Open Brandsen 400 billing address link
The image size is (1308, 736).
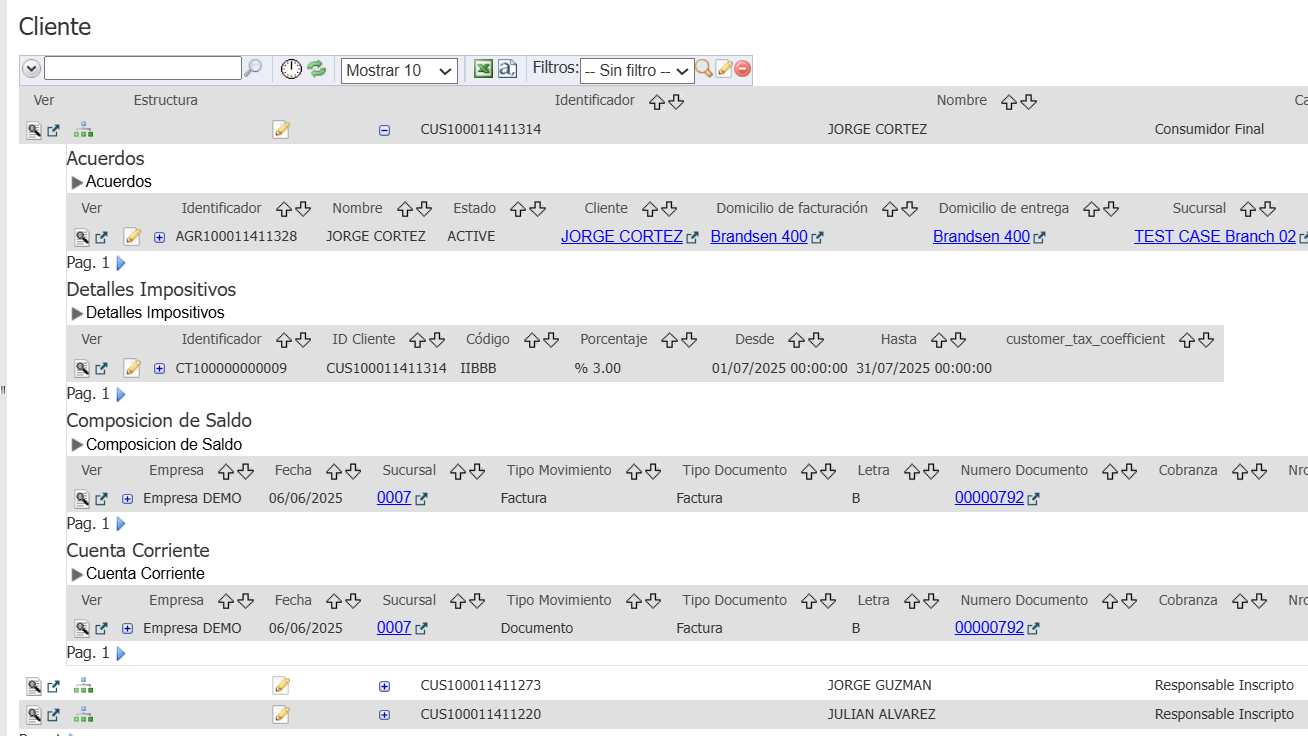759,236
